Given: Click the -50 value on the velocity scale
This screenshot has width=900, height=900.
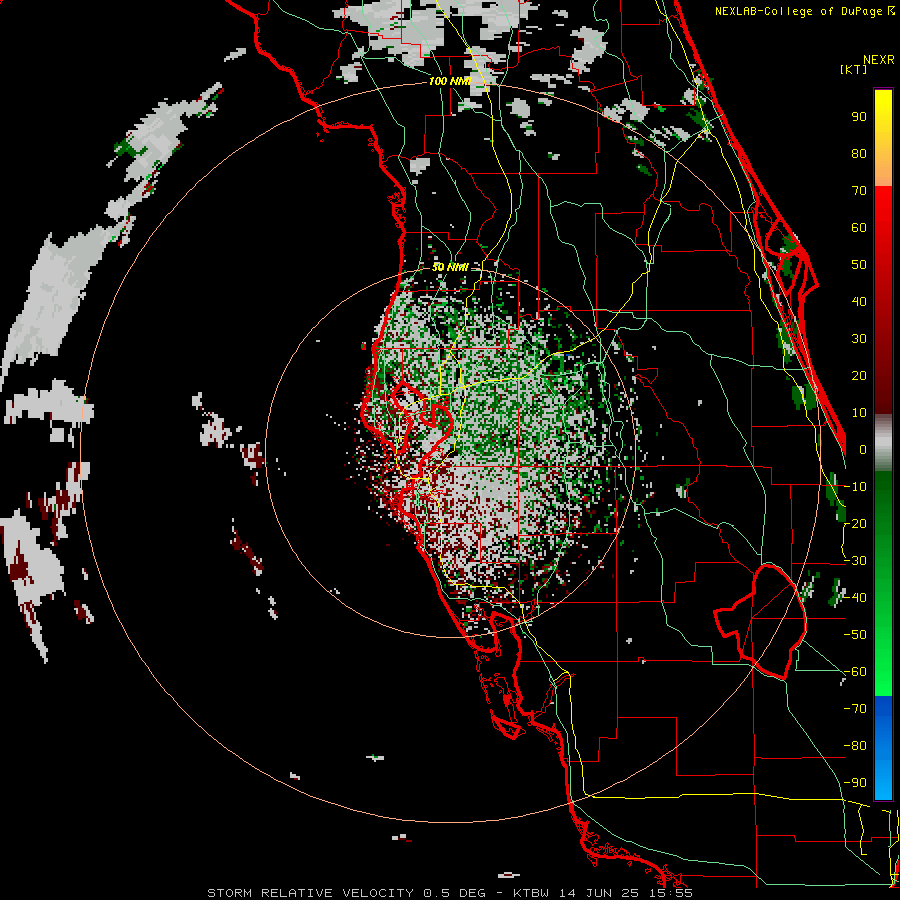Looking at the screenshot, I should coord(855,635).
